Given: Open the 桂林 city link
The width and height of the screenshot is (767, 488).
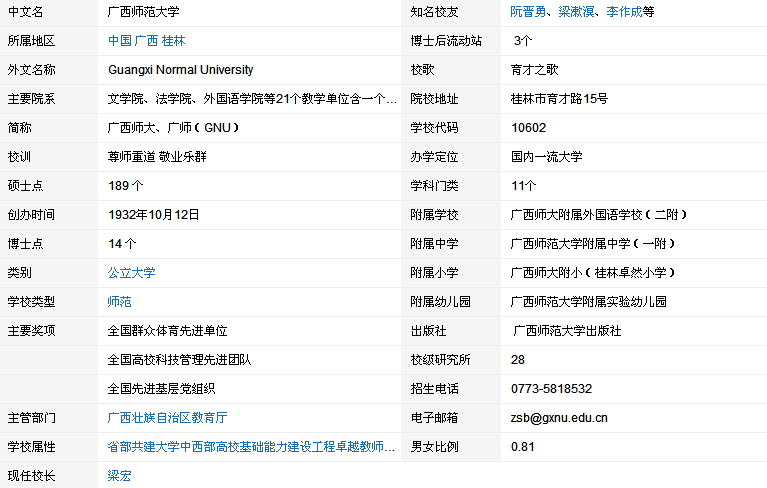Looking at the screenshot, I should tap(173, 41).
